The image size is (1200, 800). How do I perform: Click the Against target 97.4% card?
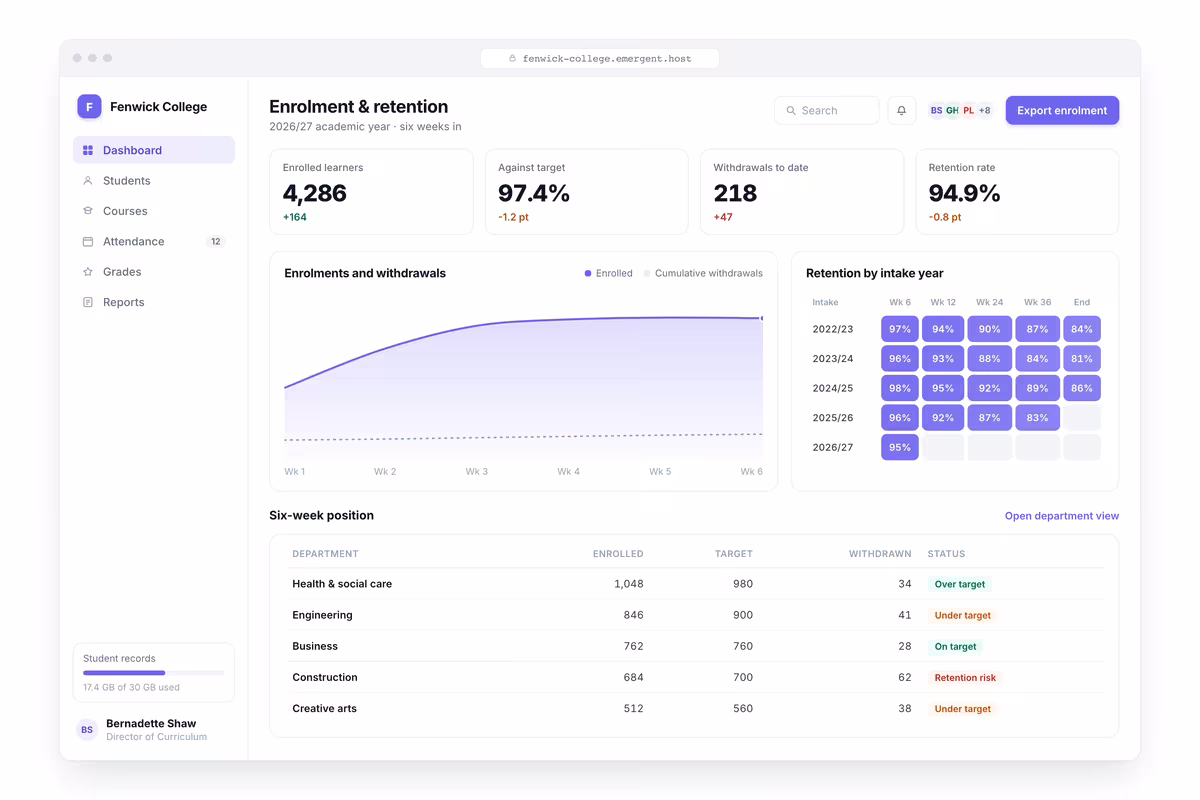[587, 192]
